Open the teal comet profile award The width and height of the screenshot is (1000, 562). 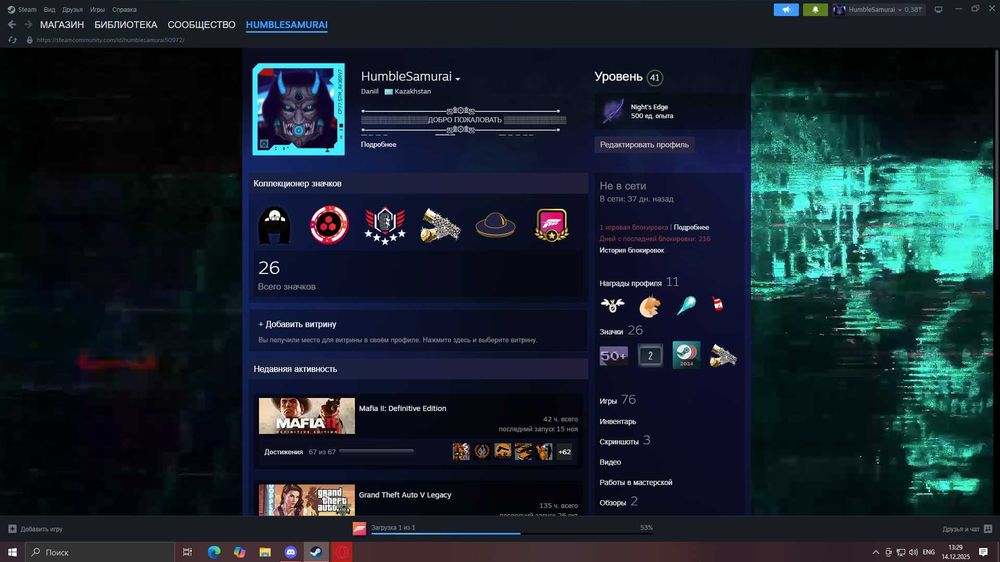pyautogui.click(x=686, y=306)
